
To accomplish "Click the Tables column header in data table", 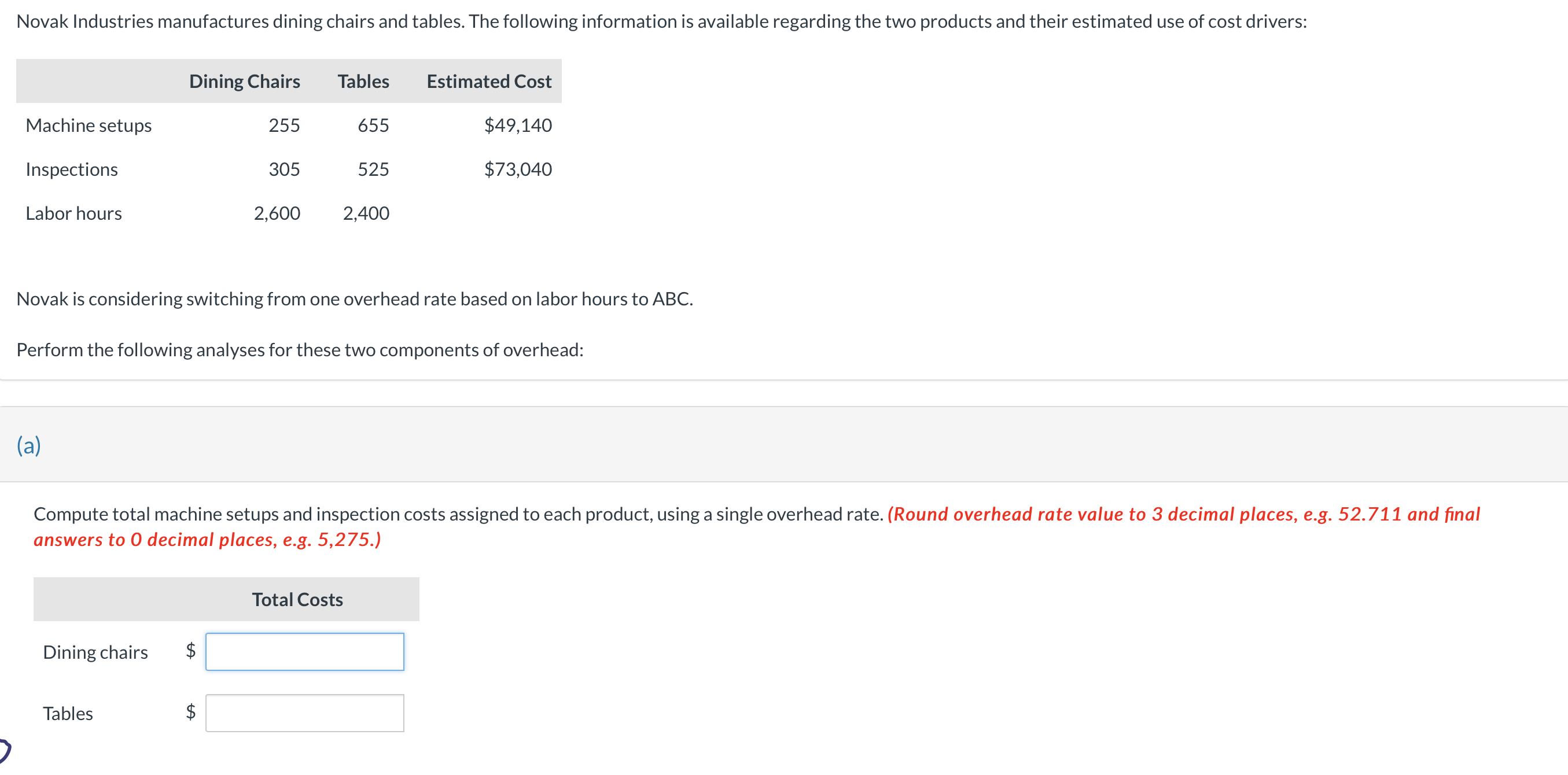I will click(x=363, y=81).
